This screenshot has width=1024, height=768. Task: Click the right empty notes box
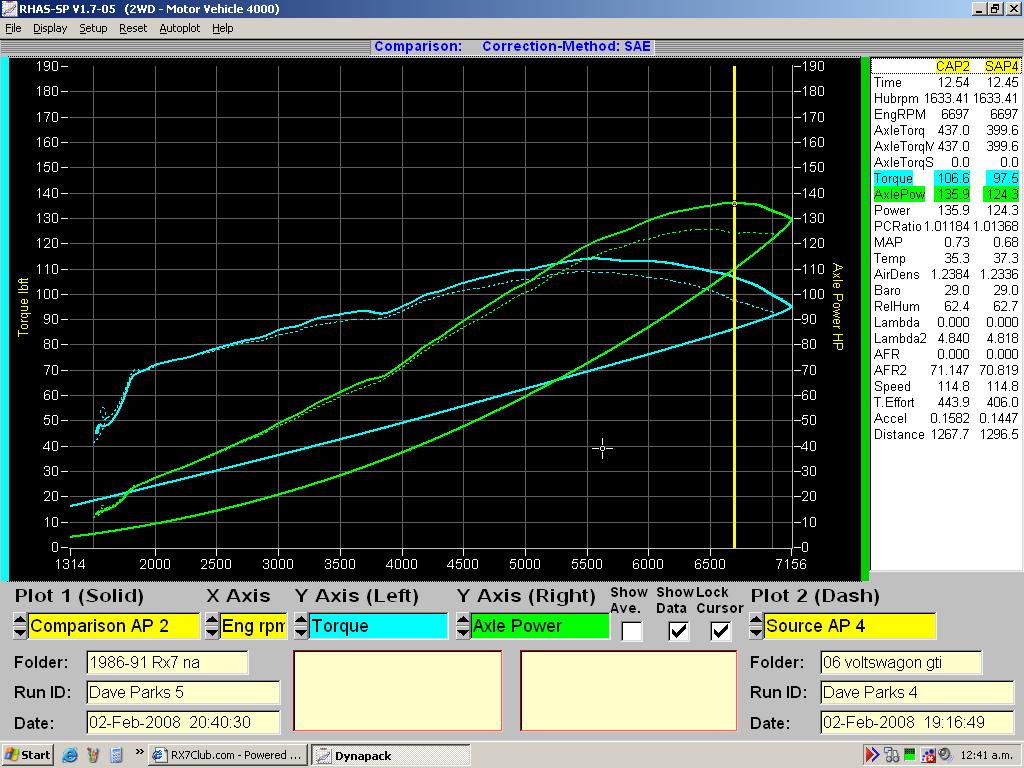pyautogui.click(x=628, y=690)
